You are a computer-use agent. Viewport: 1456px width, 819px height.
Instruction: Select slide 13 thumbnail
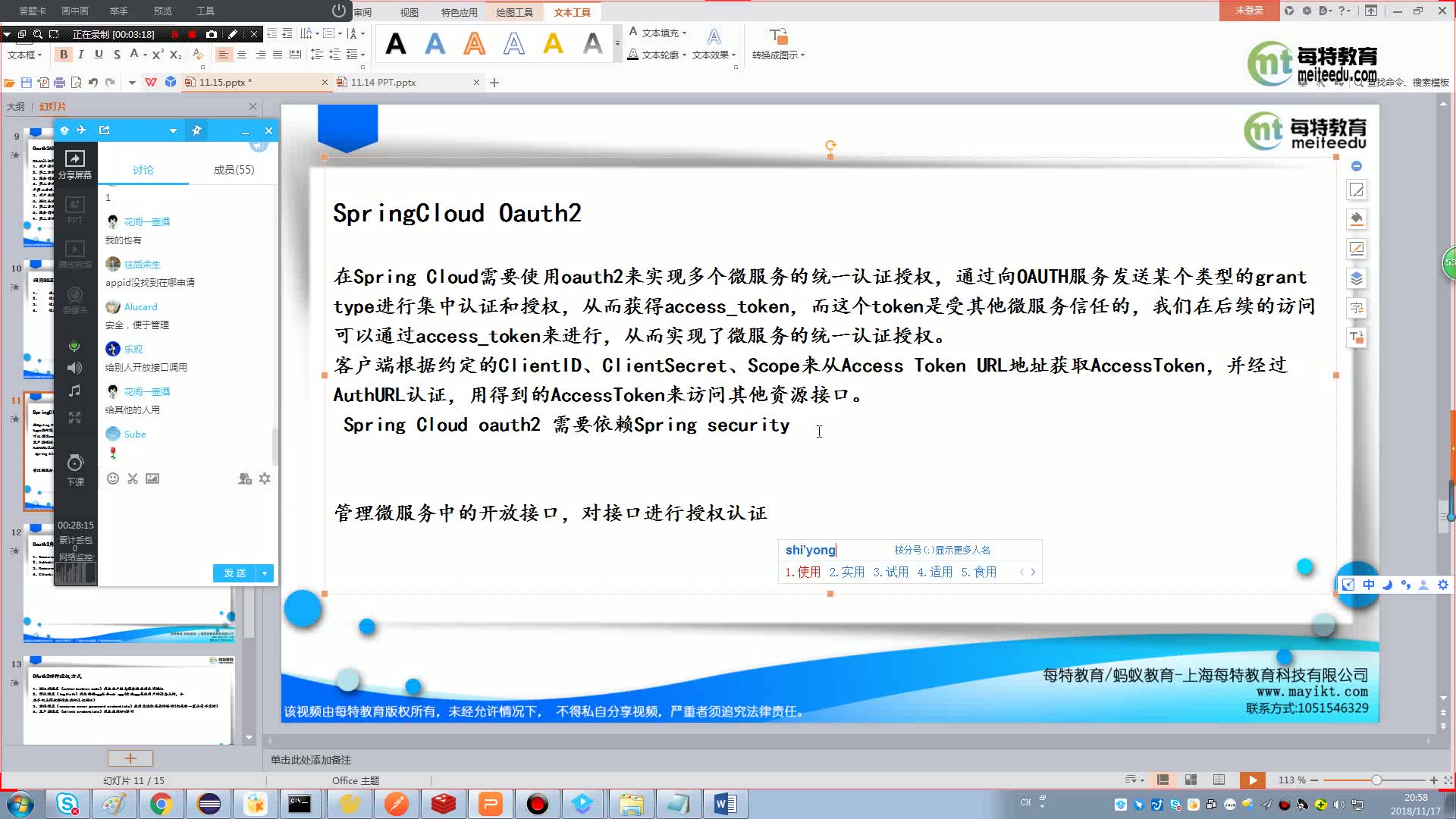[130, 699]
